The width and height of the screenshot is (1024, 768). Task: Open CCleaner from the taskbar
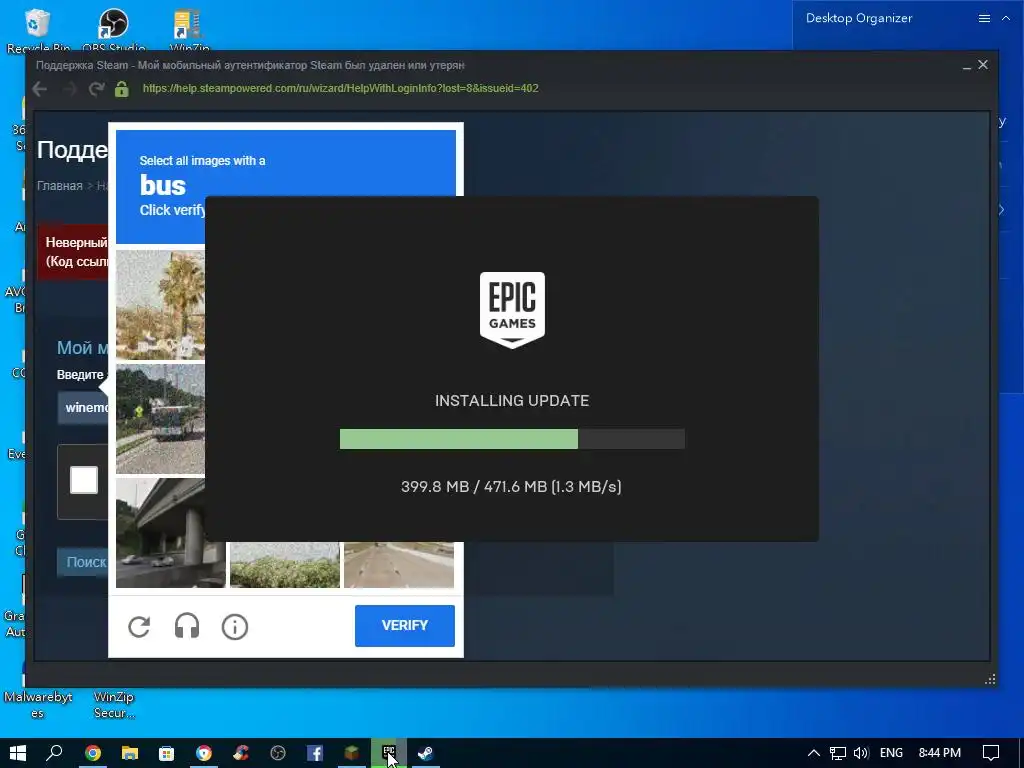point(241,753)
